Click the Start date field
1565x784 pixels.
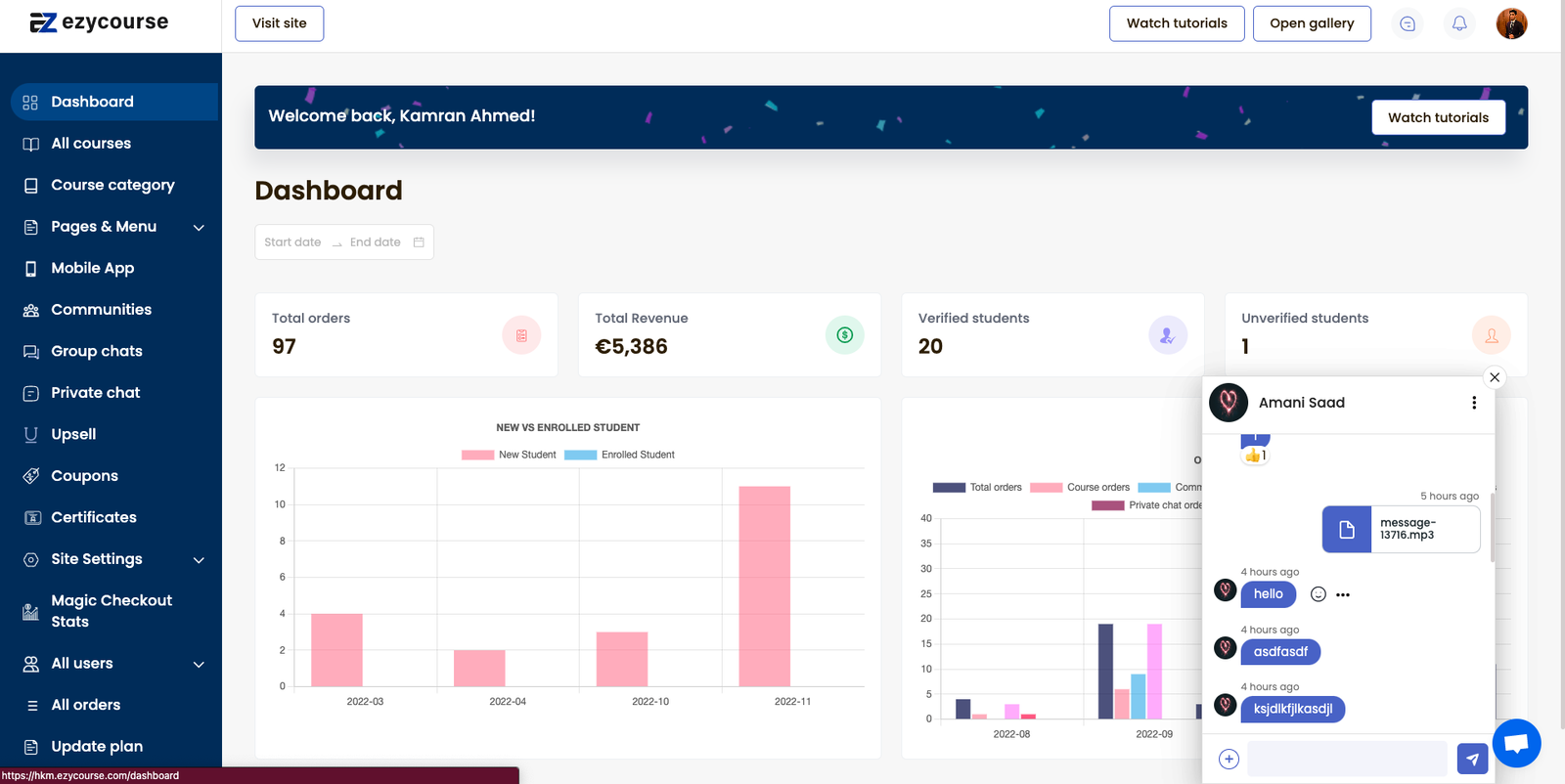(x=292, y=242)
